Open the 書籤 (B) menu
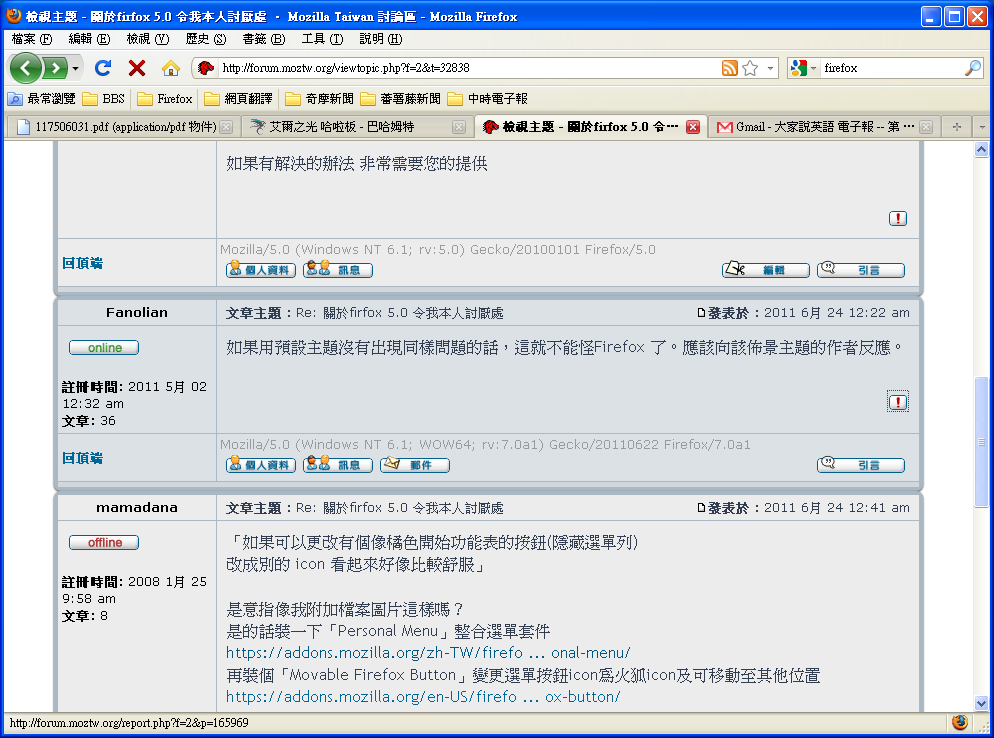Viewport: 994px width, 738px height. tap(263, 39)
